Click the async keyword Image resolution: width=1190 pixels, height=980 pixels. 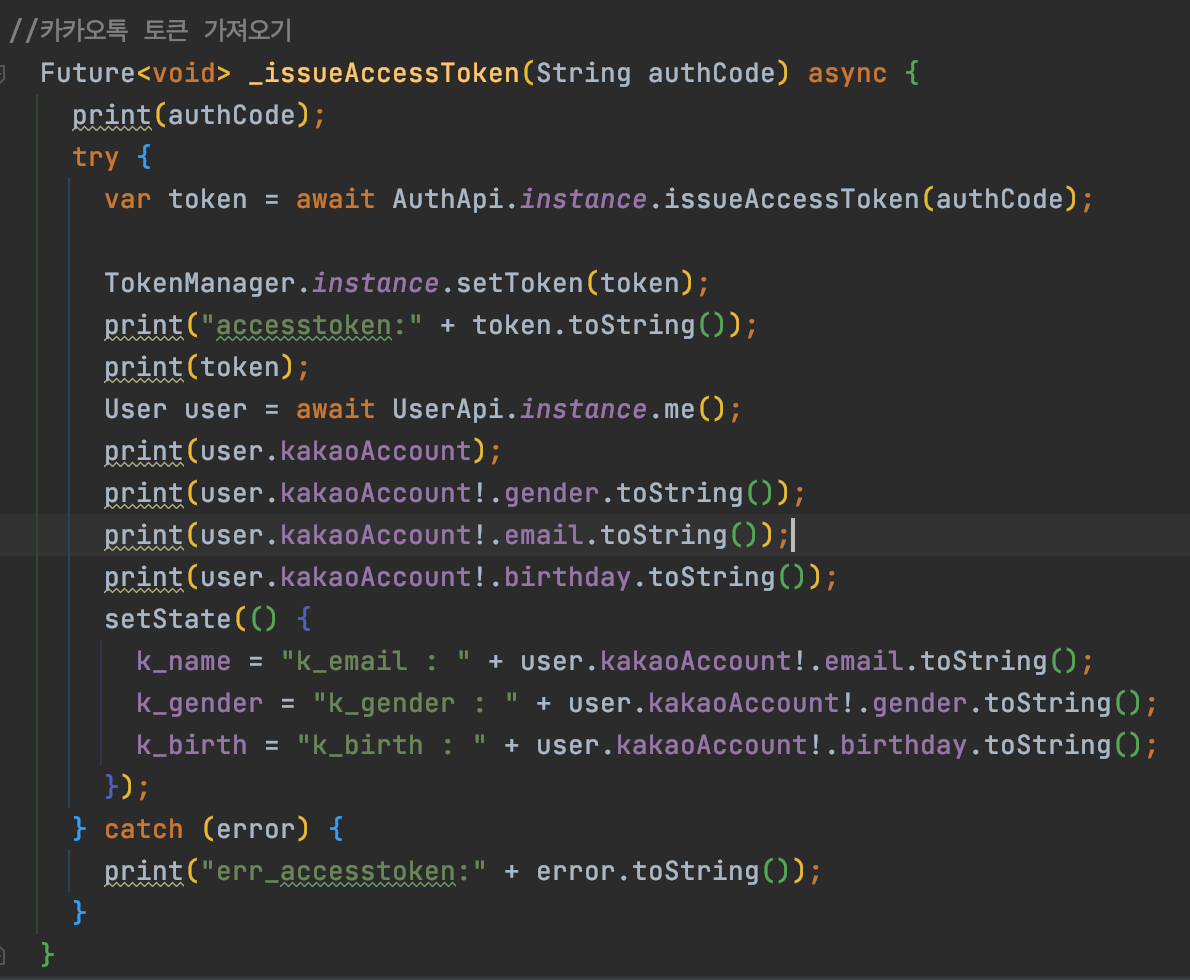click(847, 73)
